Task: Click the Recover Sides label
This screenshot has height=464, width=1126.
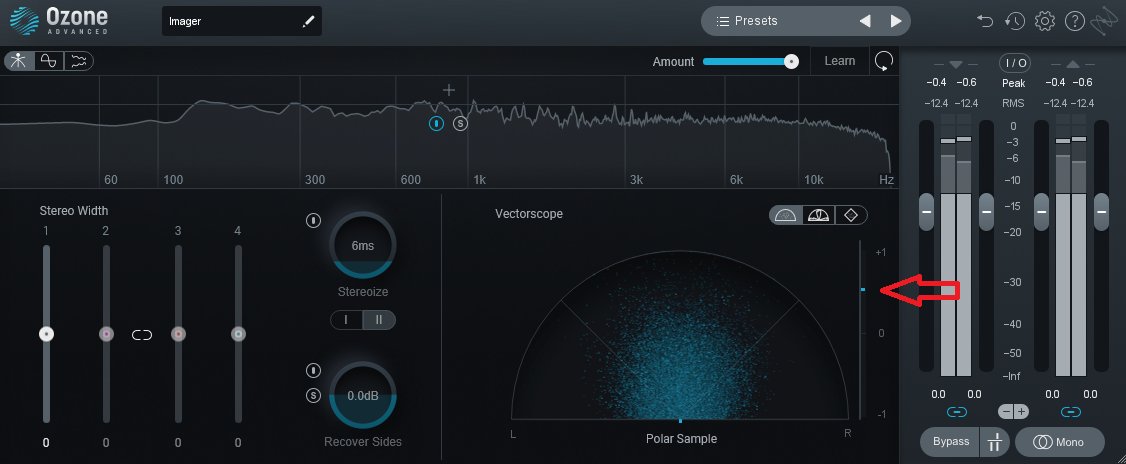Action: (x=363, y=442)
